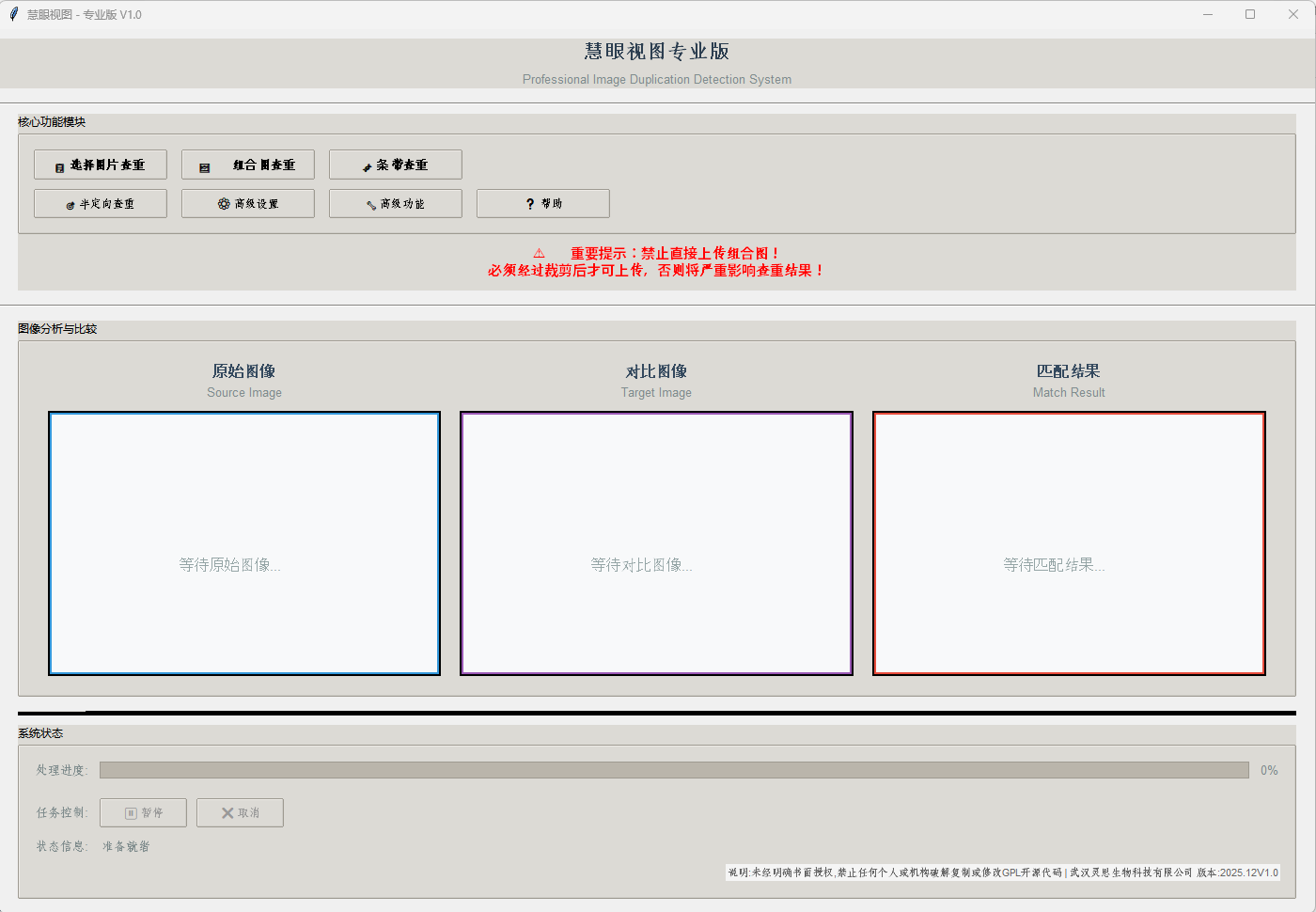Click the feather app icon in title bar
Viewport: 1316px width, 912px height.
pyautogui.click(x=13, y=14)
